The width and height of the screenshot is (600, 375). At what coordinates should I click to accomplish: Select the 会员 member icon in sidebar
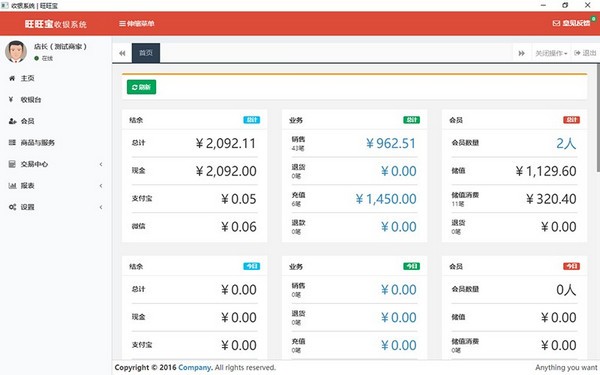pos(13,121)
